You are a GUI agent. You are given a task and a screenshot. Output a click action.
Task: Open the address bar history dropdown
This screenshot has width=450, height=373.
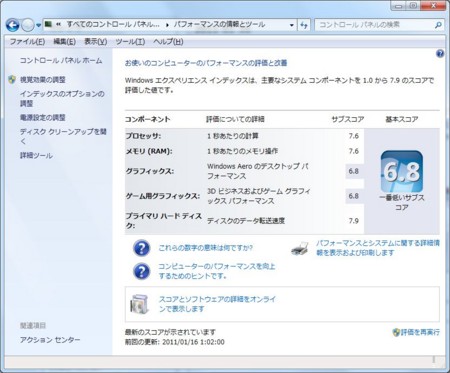(x=292, y=25)
